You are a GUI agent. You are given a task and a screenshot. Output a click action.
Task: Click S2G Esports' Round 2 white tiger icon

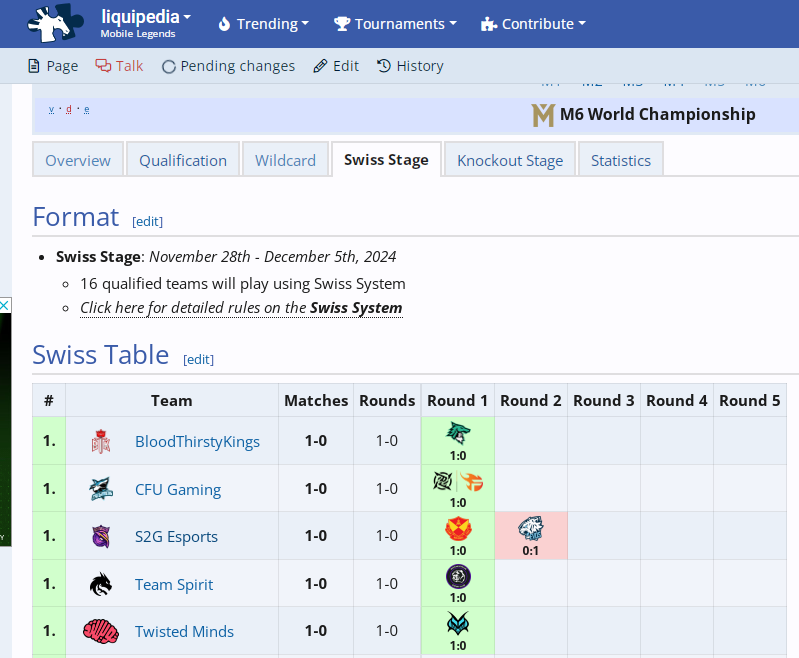tap(530, 529)
